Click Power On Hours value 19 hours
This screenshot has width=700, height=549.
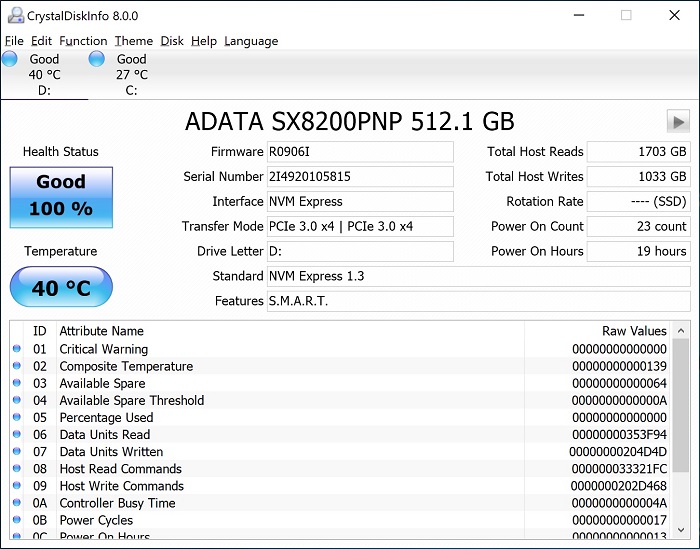(x=639, y=251)
